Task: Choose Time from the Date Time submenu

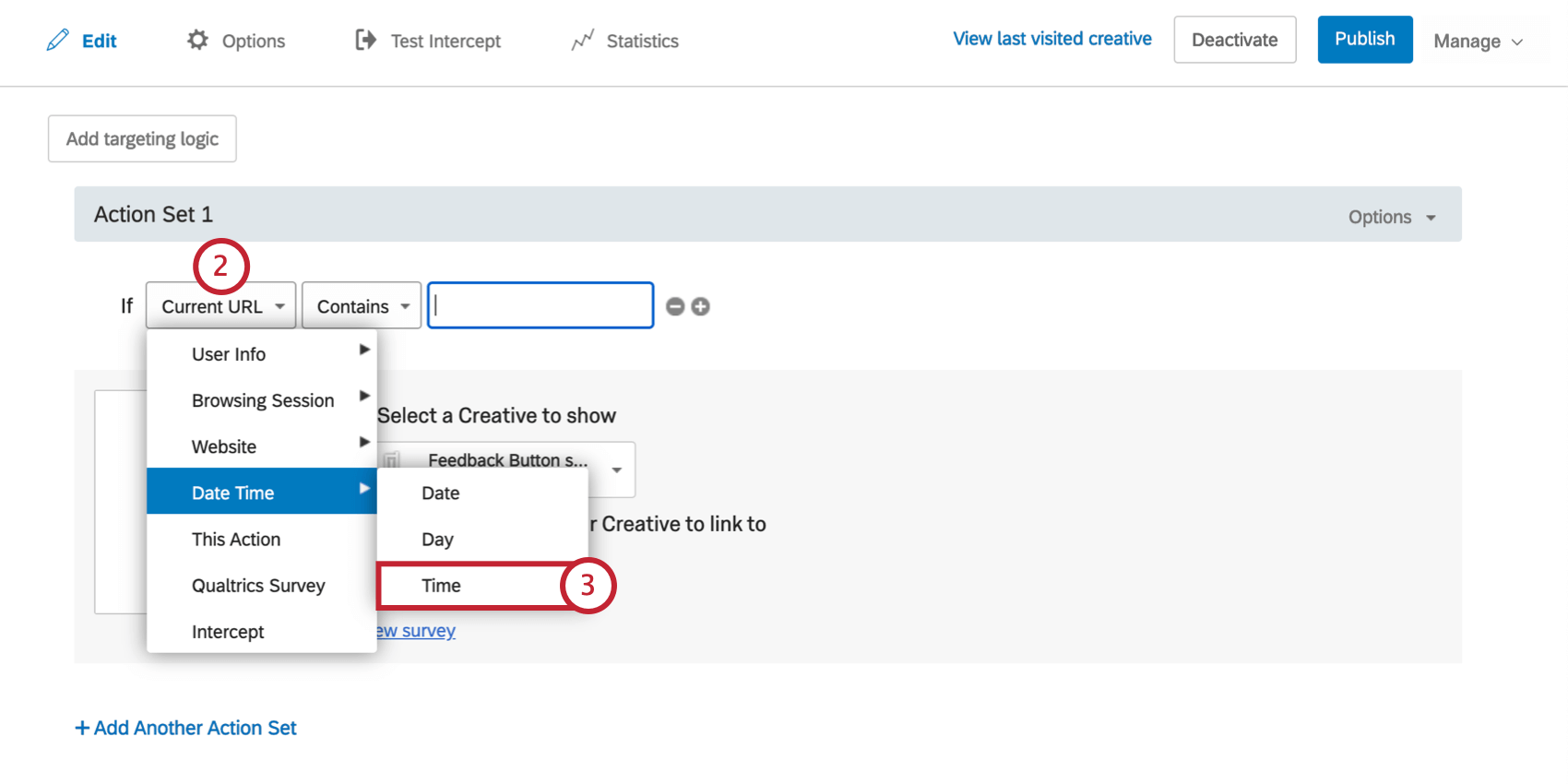Action: pyautogui.click(x=441, y=586)
